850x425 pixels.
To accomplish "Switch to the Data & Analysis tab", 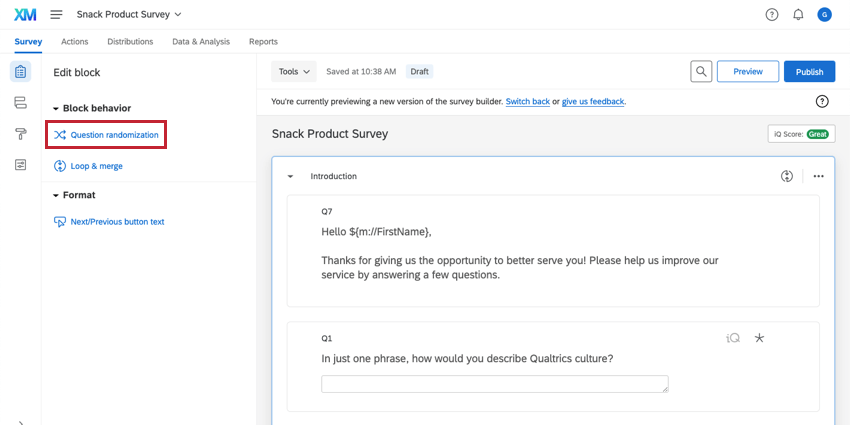I will point(200,42).
